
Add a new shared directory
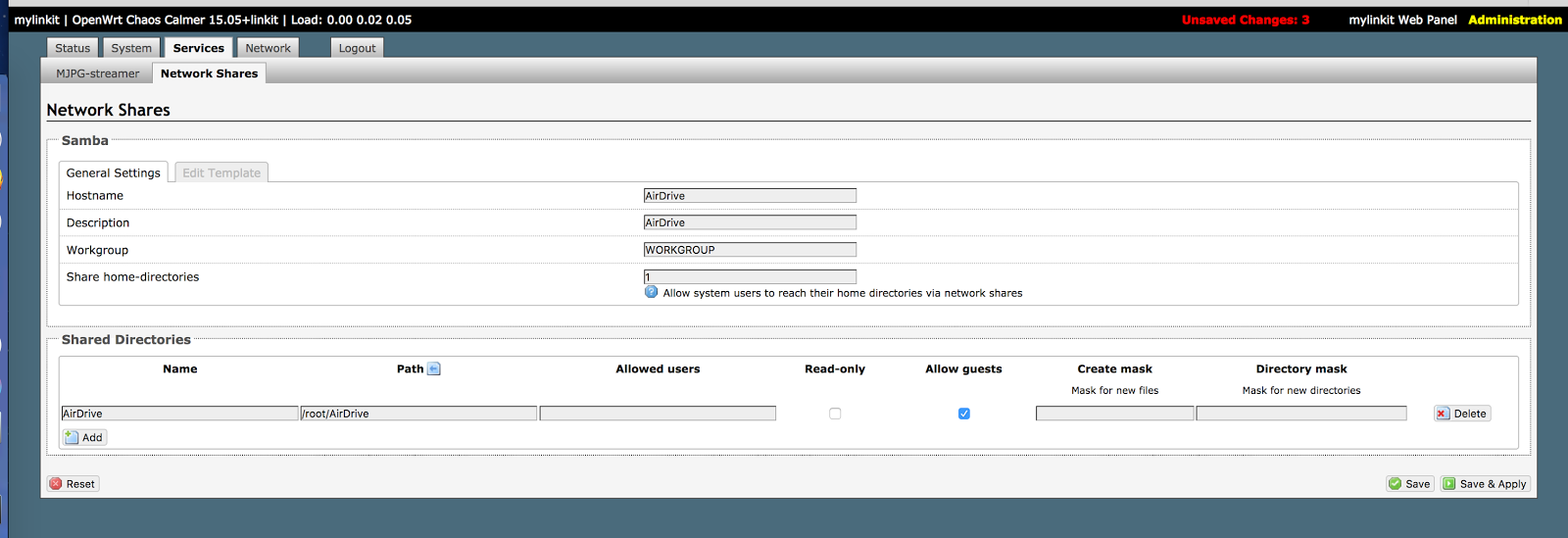(84, 437)
